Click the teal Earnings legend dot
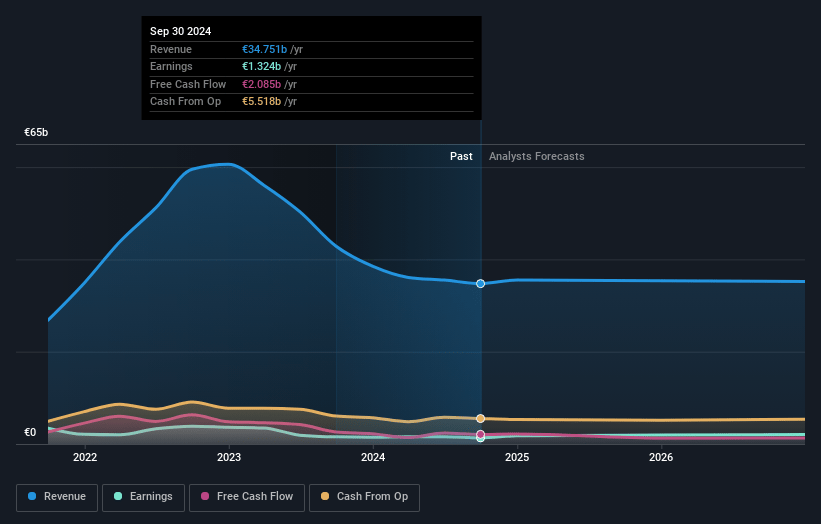Viewport: 821px width, 524px height. coord(118,496)
